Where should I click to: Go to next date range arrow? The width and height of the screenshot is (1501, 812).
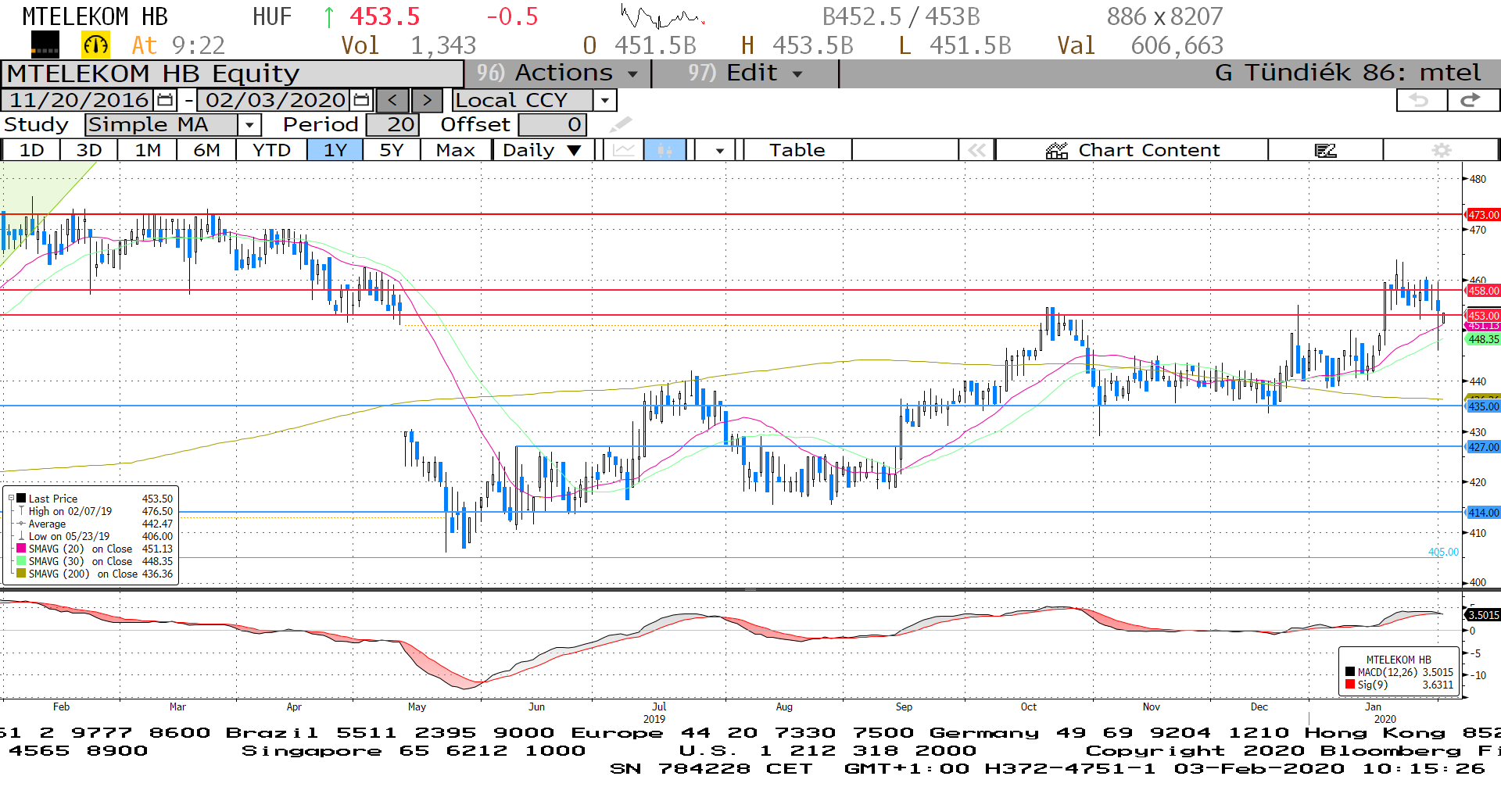click(x=427, y=100)
